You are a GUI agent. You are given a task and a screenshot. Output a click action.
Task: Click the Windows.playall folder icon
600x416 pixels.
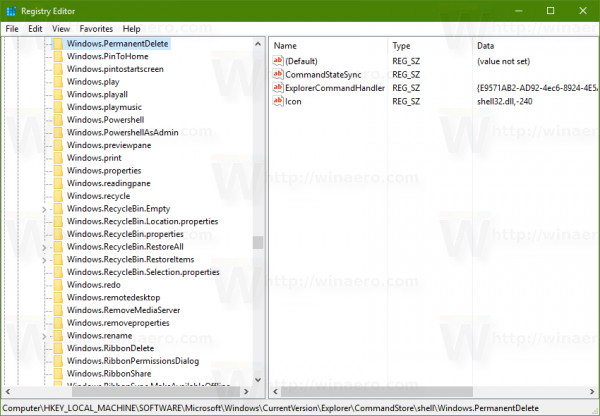point(58,94)
